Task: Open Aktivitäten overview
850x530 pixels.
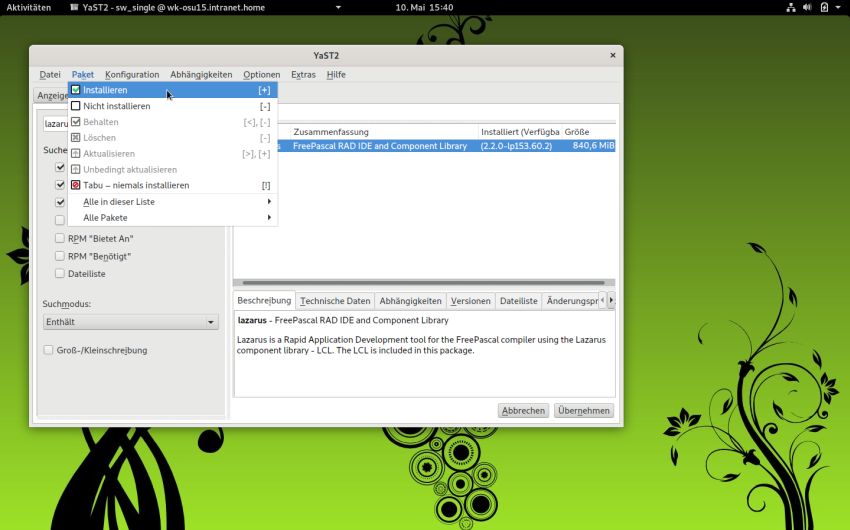Action: click(x=29, y=8)
